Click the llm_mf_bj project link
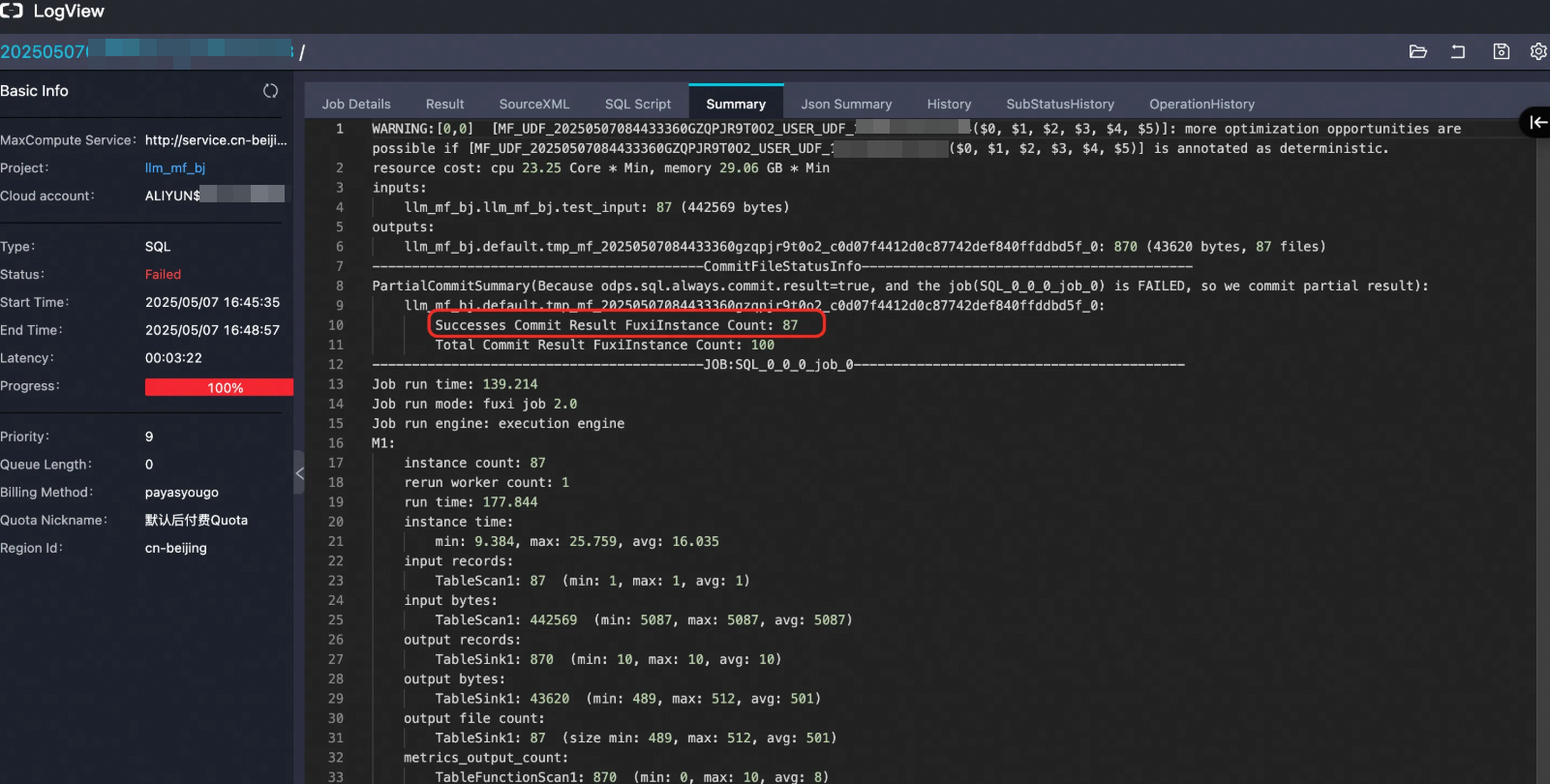This screenshot has height=784, width=1550. (x=175, y=168)
